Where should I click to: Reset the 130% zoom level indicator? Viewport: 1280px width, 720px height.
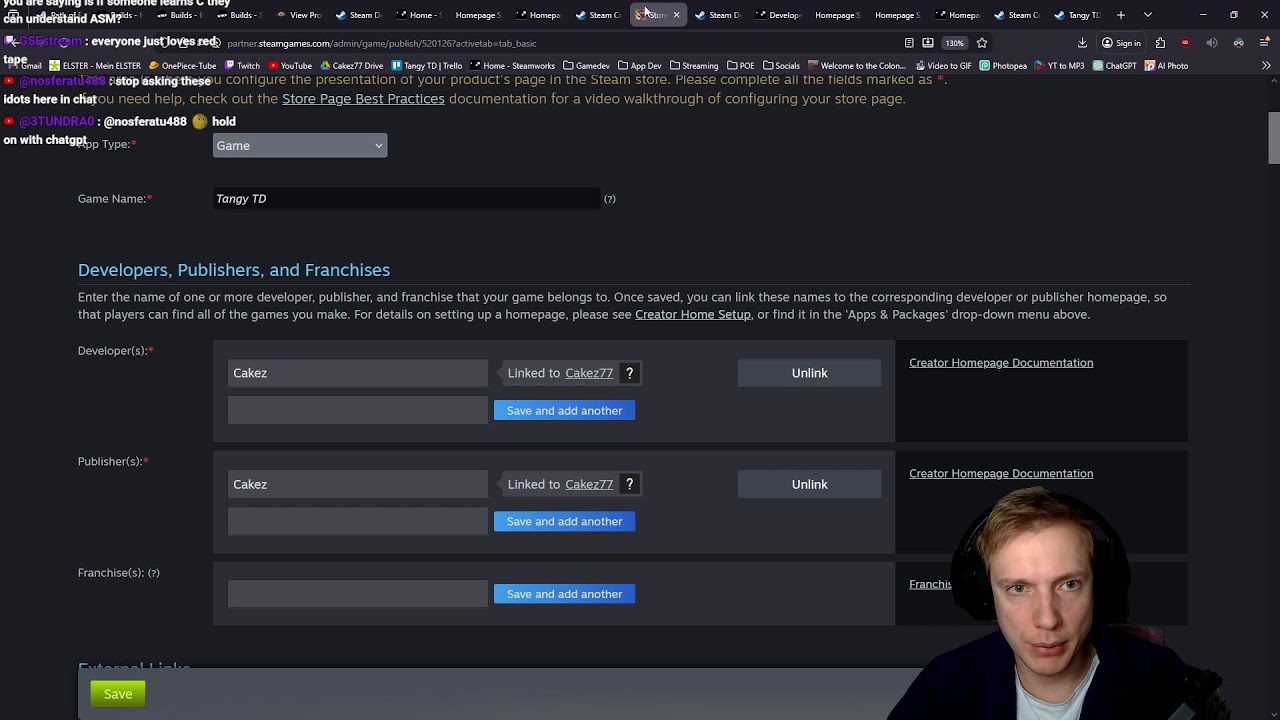955,43
